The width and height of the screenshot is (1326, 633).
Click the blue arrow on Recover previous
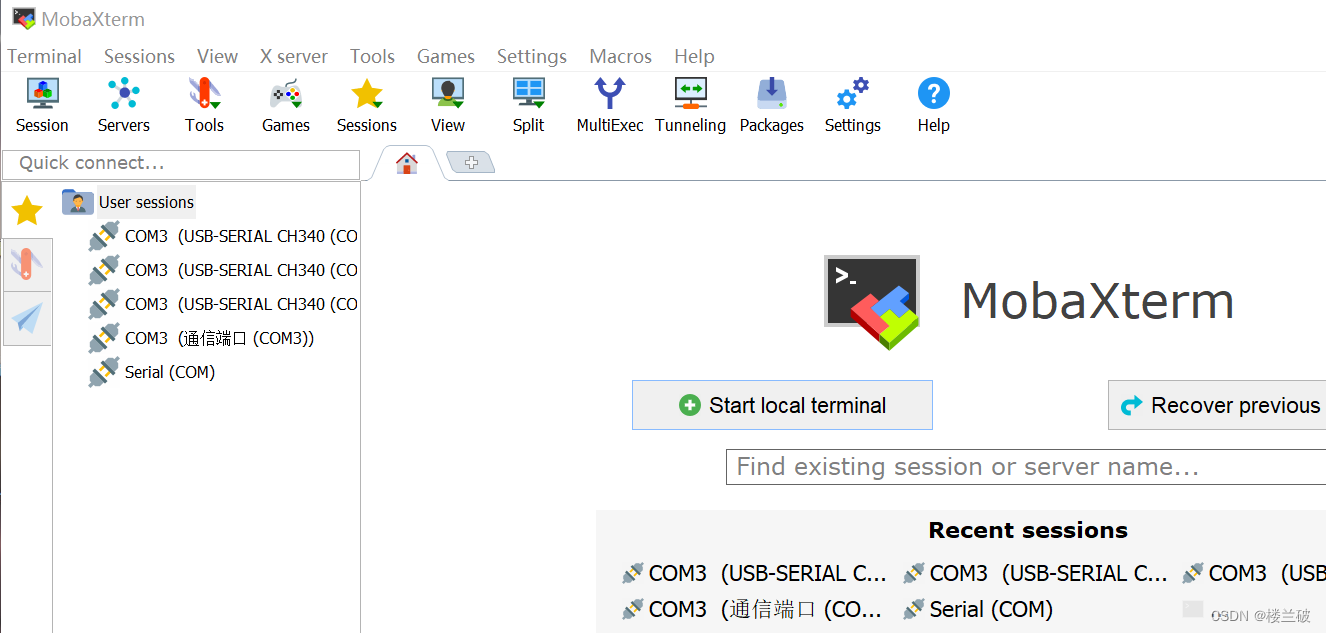pos(1132,405)
